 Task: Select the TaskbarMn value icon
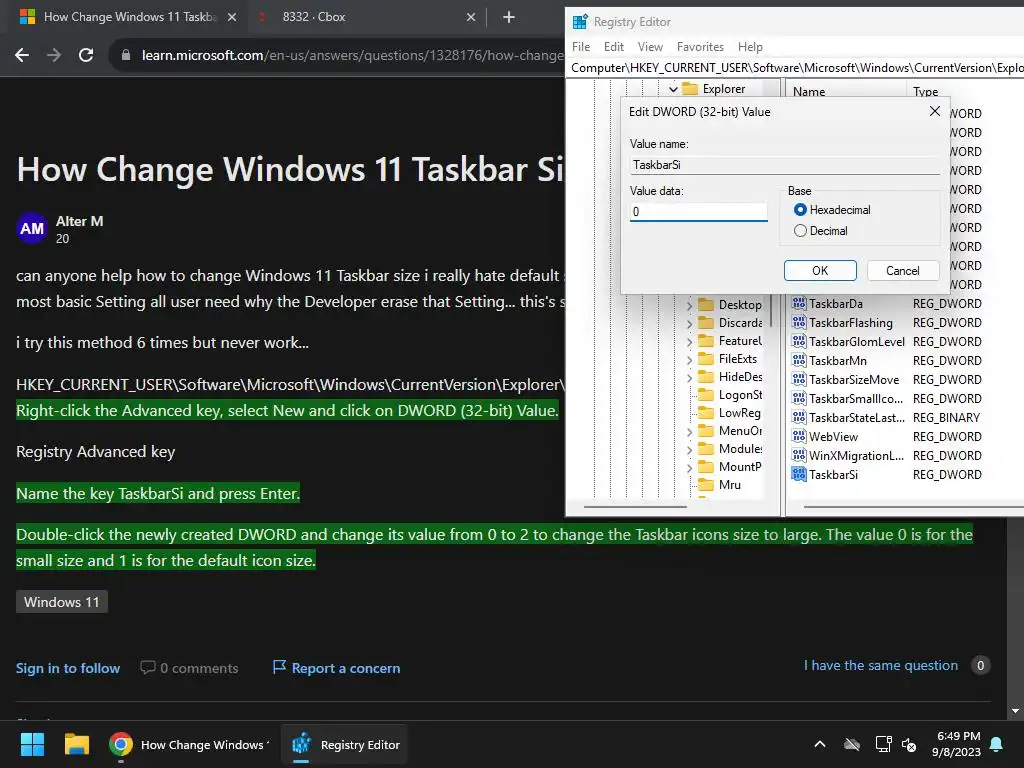tap(799, 360)
